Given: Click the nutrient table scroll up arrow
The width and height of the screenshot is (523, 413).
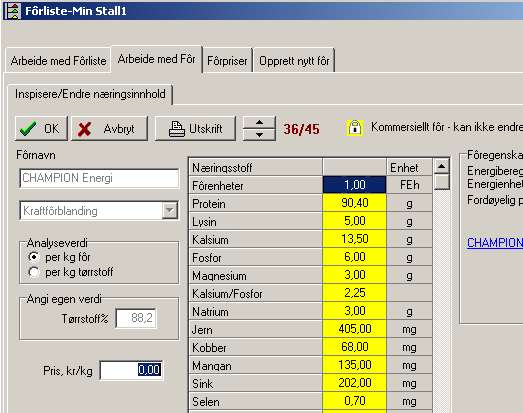Looking at the screenshot, I should pos(441,166).
